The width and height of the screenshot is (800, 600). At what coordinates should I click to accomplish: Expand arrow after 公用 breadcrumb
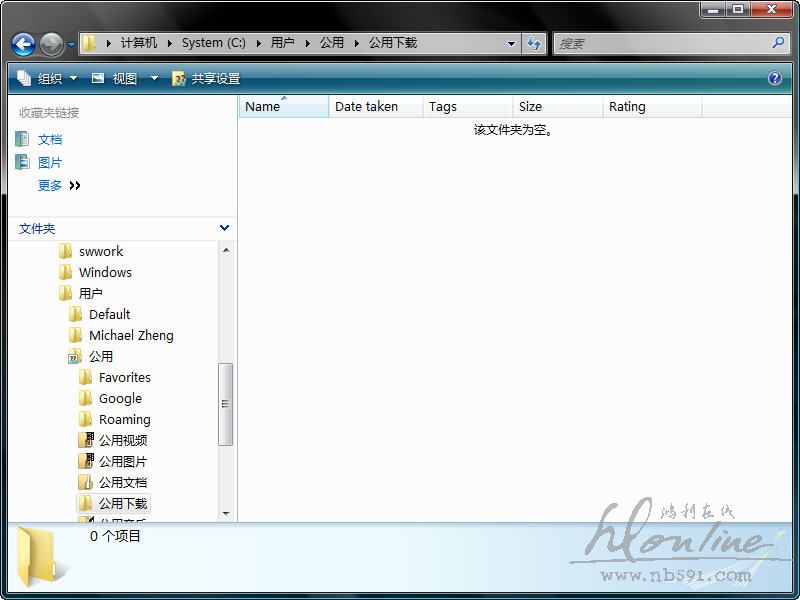357,43
